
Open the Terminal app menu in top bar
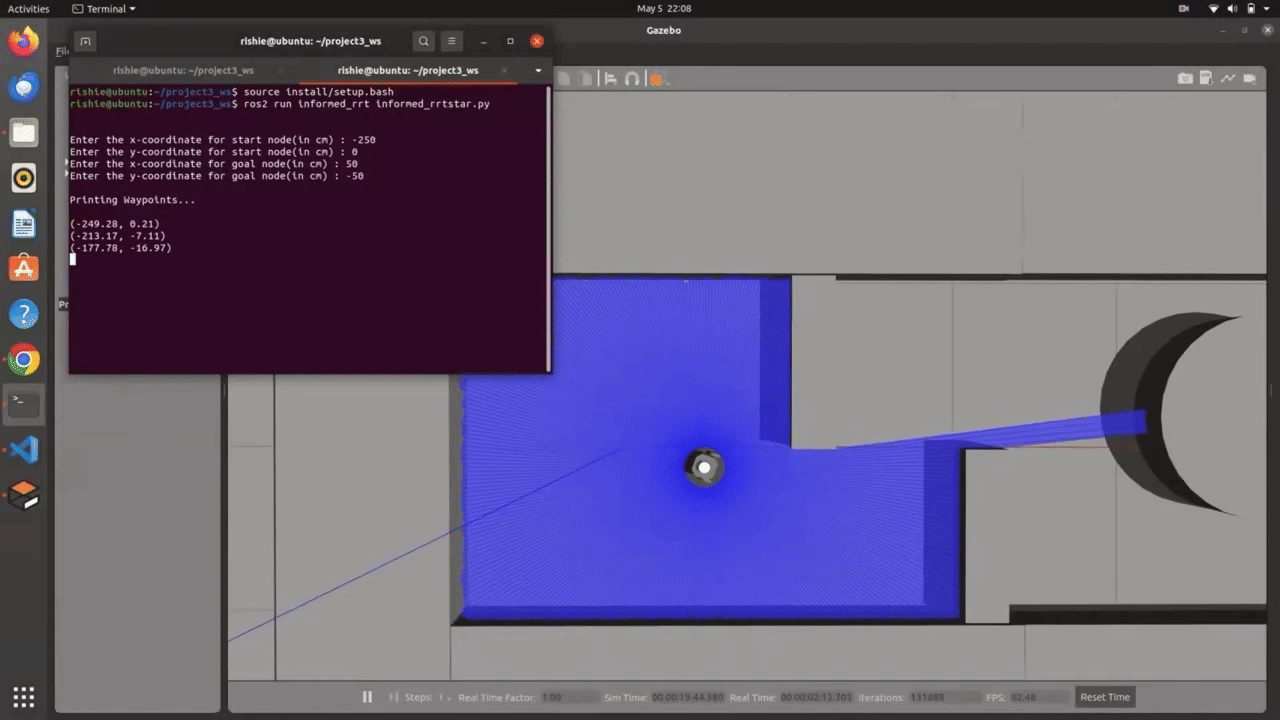click(x=104, y=8)
